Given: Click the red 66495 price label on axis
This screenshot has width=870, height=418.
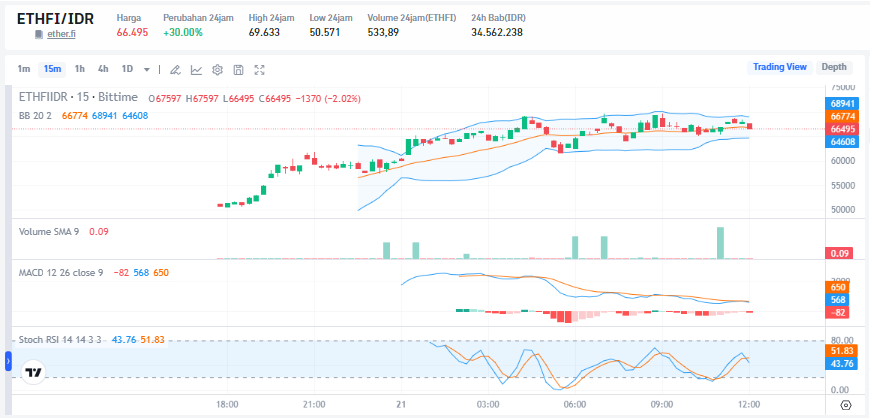Looking at the screenshot, I should point(842,129).
